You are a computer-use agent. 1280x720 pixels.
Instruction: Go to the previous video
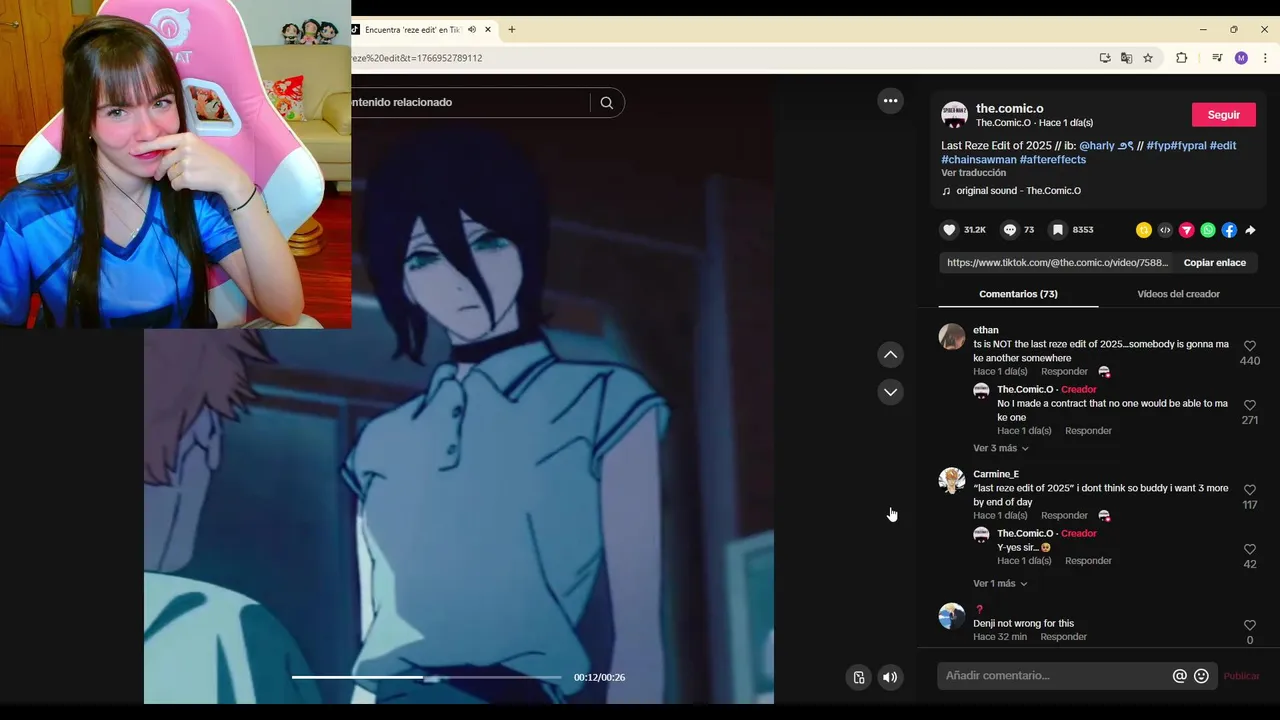tap(890, 355)
